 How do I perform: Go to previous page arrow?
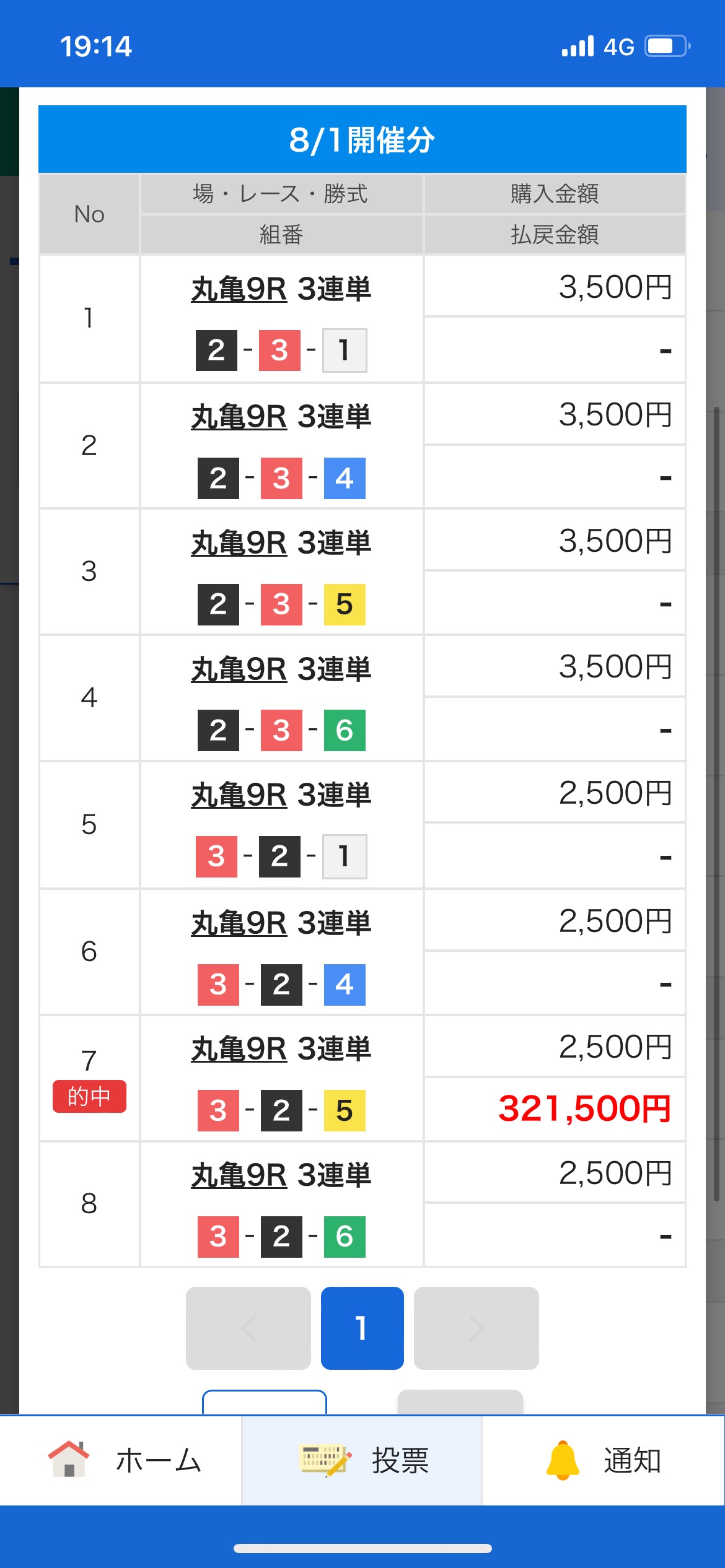248,1328
